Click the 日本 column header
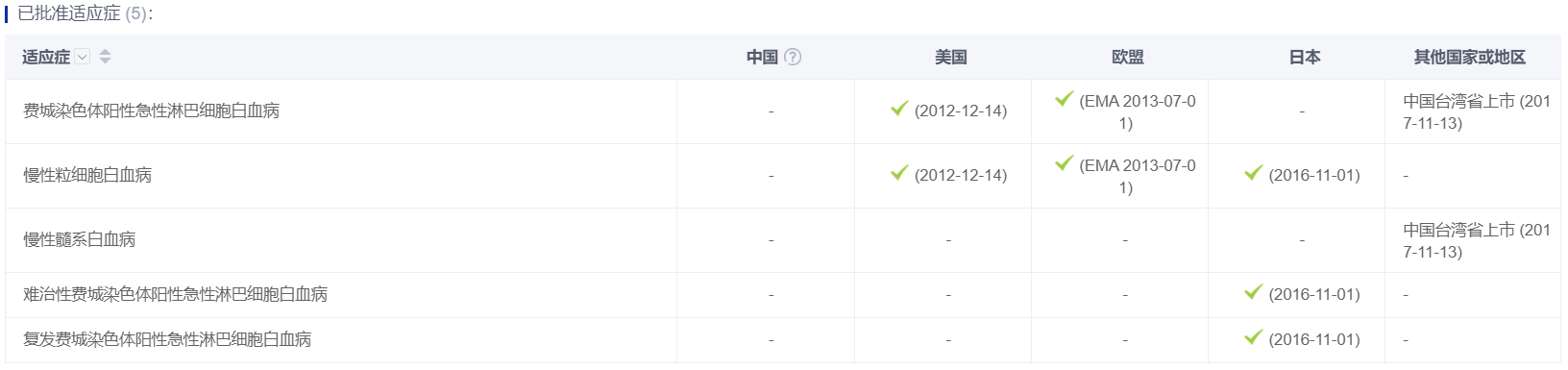 coord(1305,57)
